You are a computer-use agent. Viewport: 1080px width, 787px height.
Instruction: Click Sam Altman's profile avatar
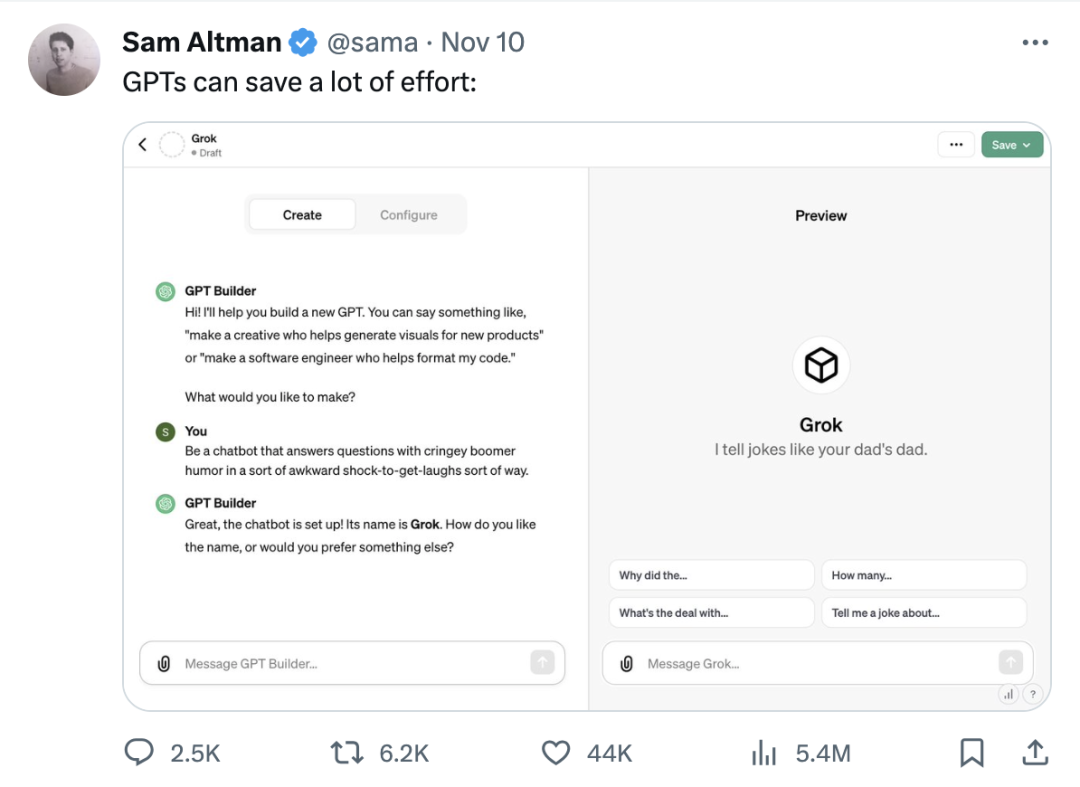(x=64, y=59)
